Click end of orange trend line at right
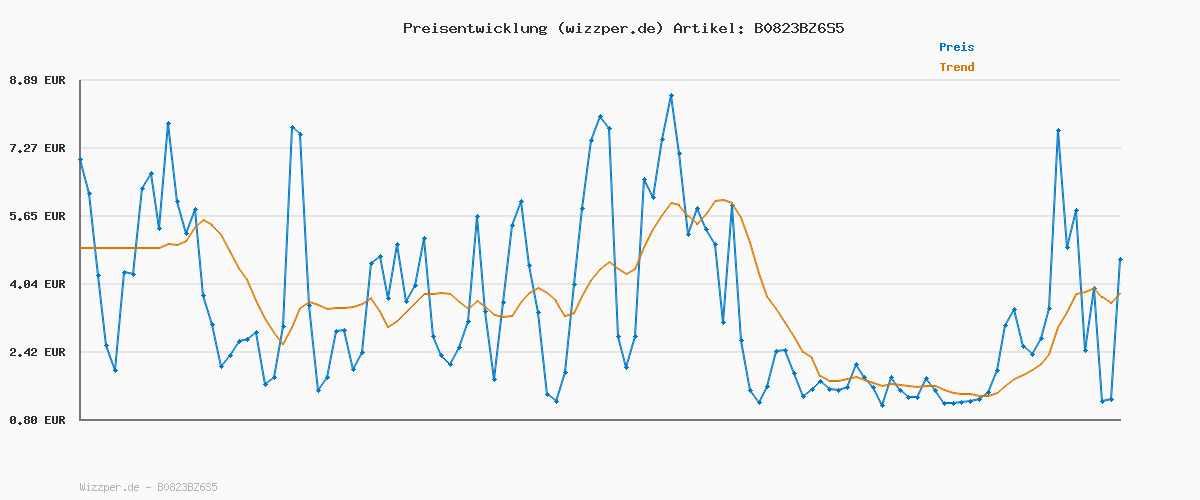 click(x=1120, y=293)
